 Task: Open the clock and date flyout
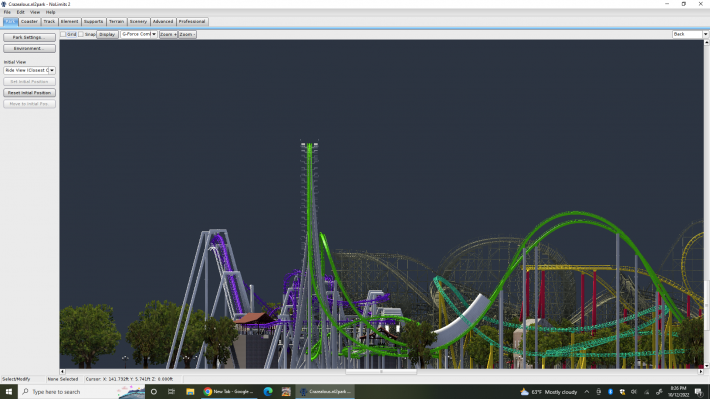(678, 392)
